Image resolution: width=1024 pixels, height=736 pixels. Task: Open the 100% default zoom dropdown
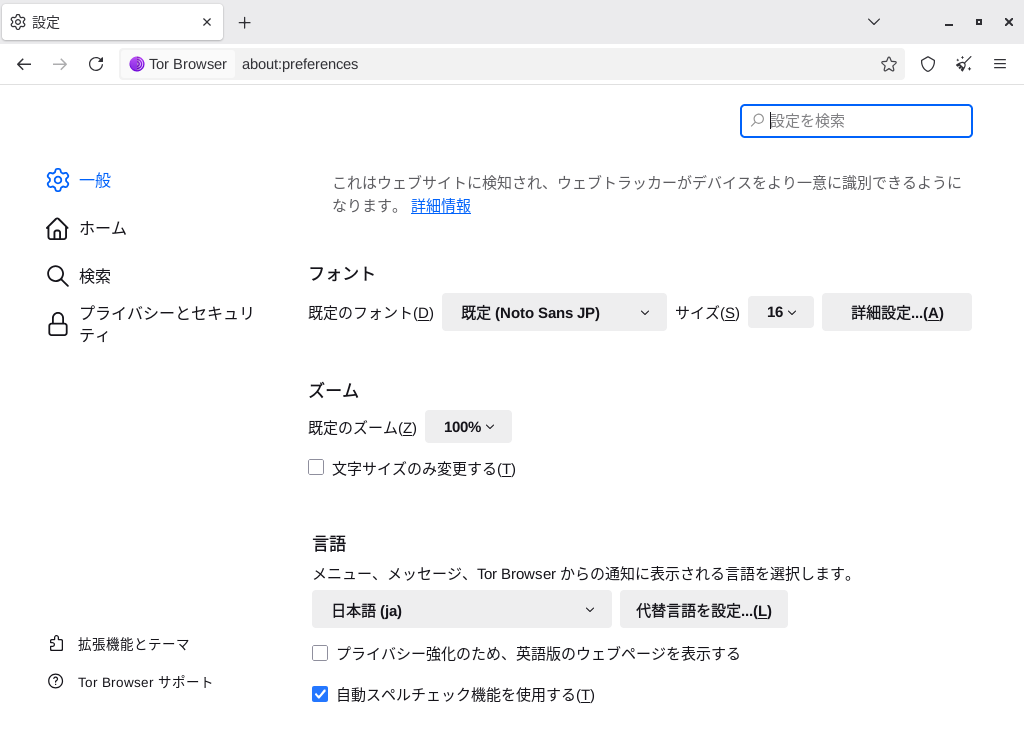(x=468, y=427)
